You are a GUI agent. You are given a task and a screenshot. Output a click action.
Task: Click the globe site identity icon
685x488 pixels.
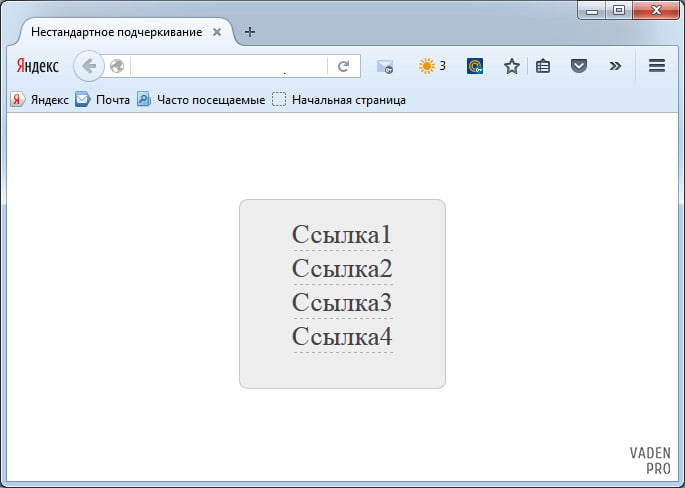click(117, 66)
